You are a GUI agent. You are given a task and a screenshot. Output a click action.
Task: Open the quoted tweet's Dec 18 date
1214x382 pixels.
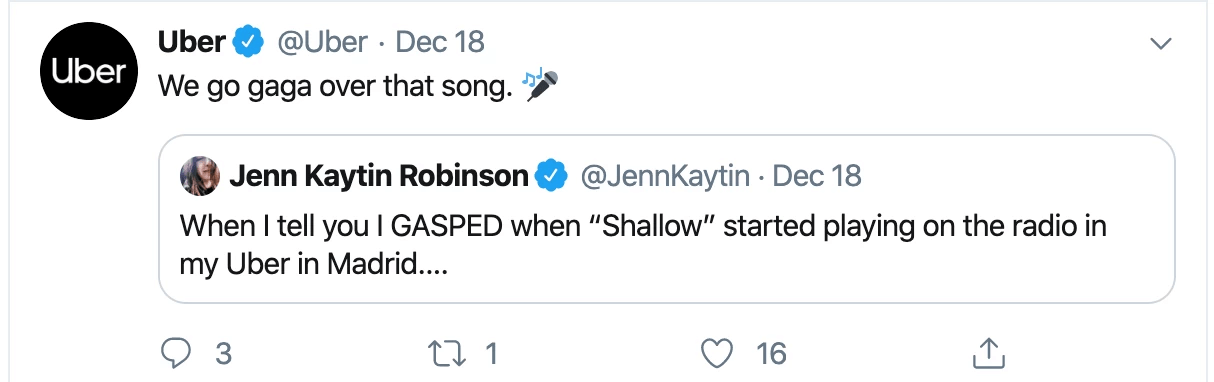[x=818, y=177]
